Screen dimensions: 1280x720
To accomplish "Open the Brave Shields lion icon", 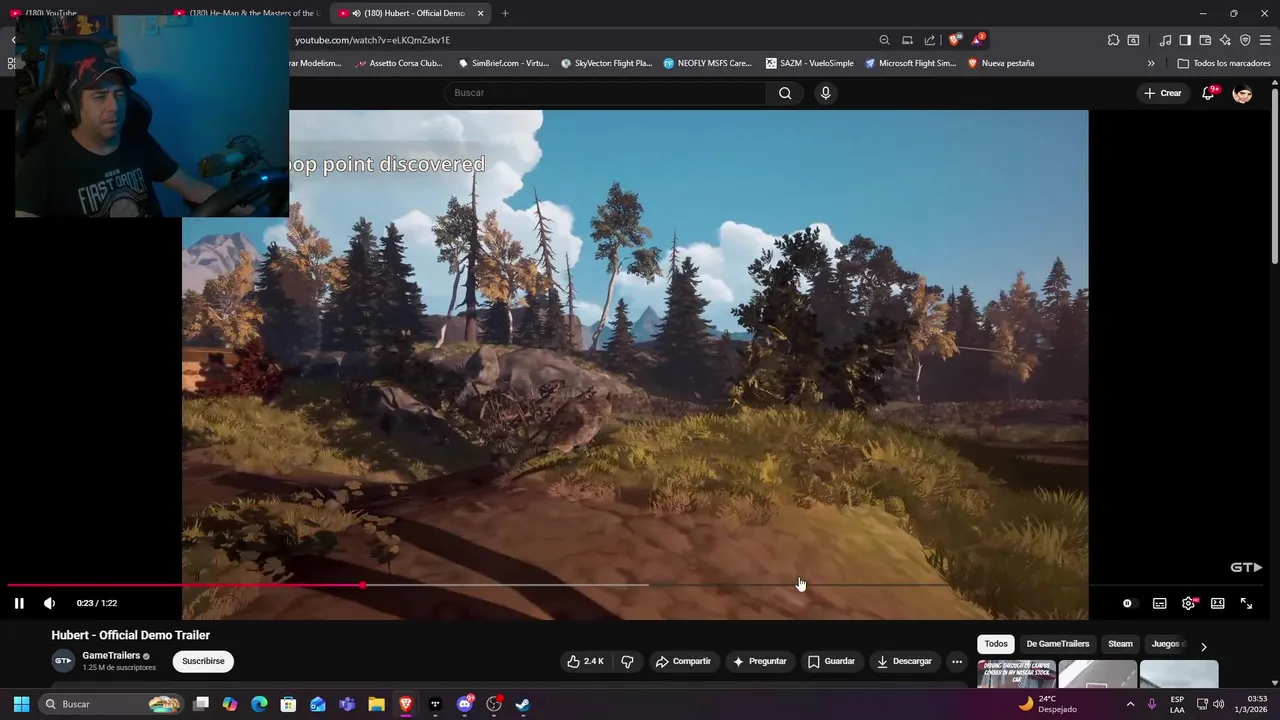I will click(x=955, y=40).
